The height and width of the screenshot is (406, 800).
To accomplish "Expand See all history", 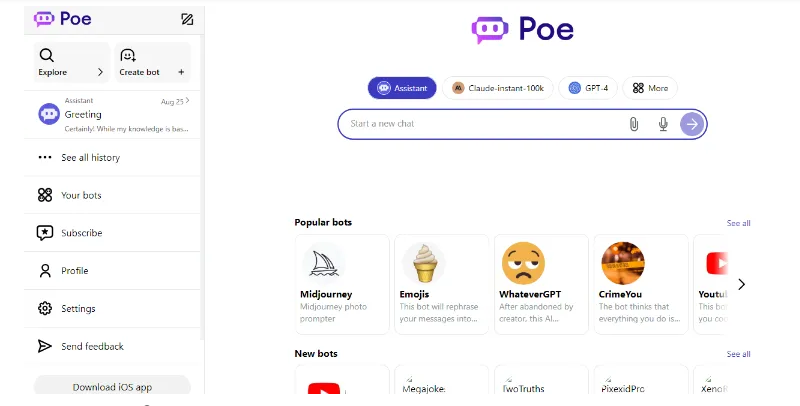I will 113,158.
